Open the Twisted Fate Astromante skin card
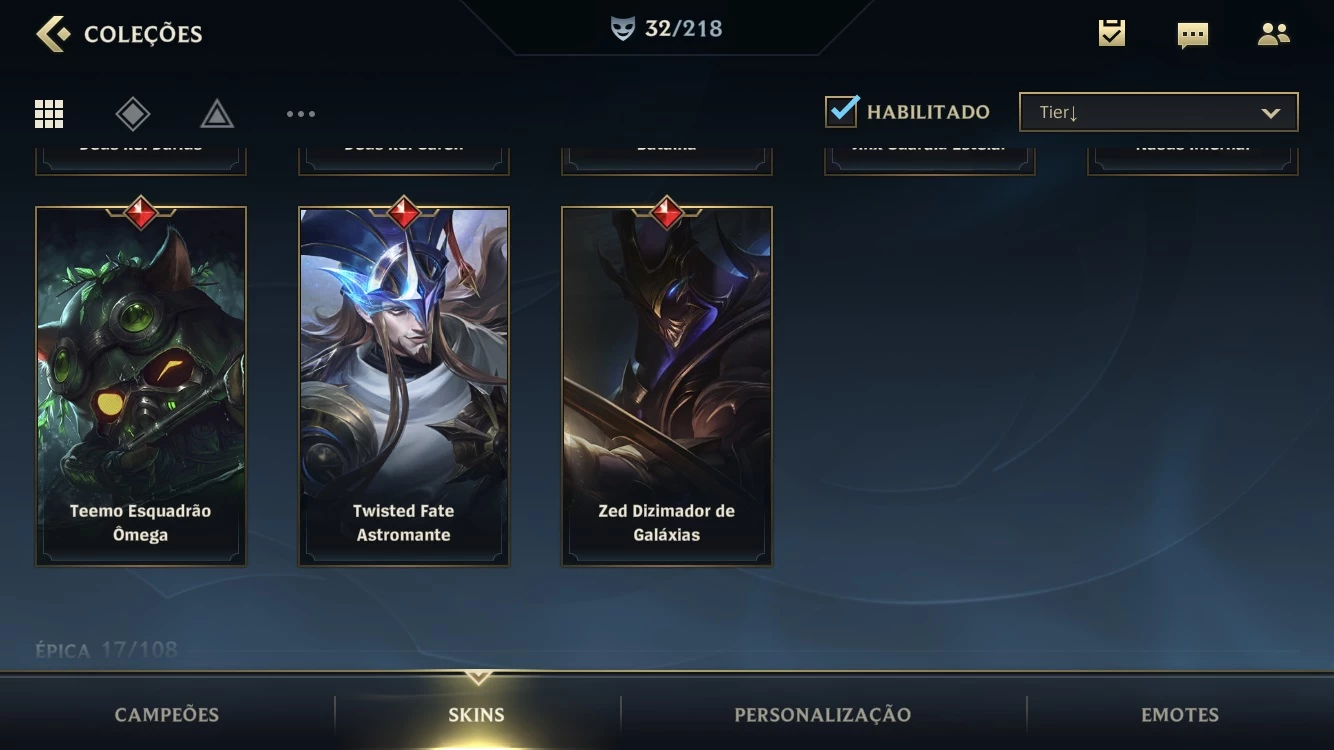 (404, 385)
